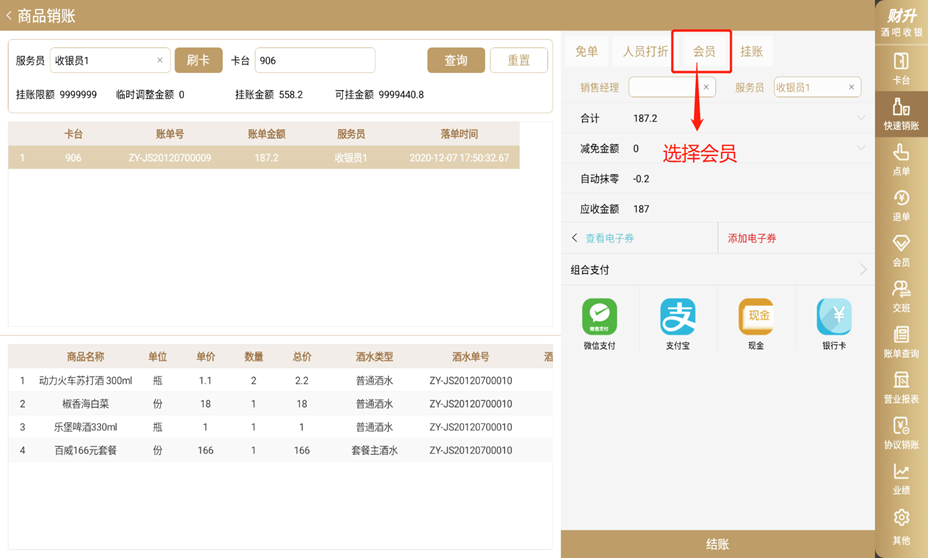Switch to the 挂账 tab

(x=752, y=51)
